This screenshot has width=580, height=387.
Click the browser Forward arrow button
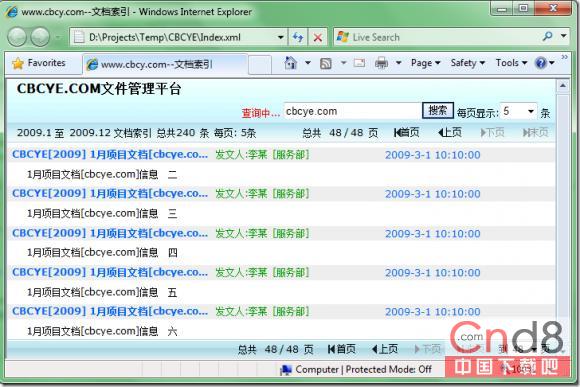(x=40, y=37)
